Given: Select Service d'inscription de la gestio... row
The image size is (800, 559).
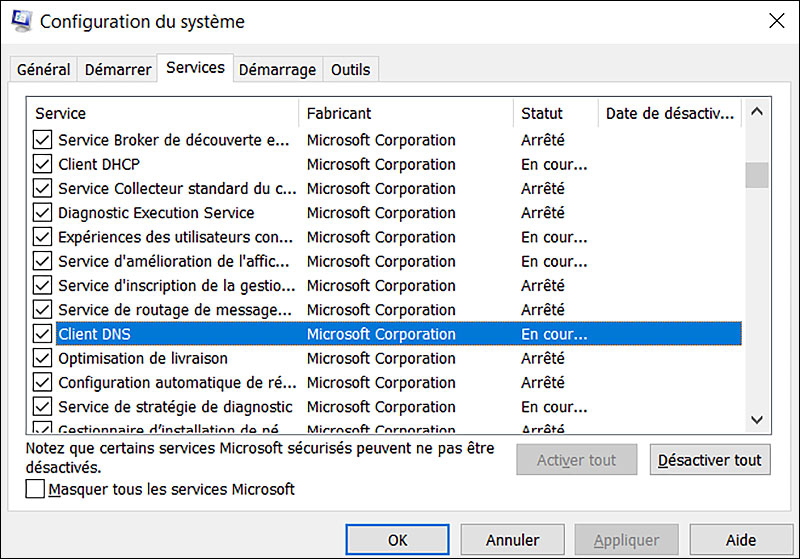Looking at the screenshot, I should pyautogui.click(x=387, y=285).
